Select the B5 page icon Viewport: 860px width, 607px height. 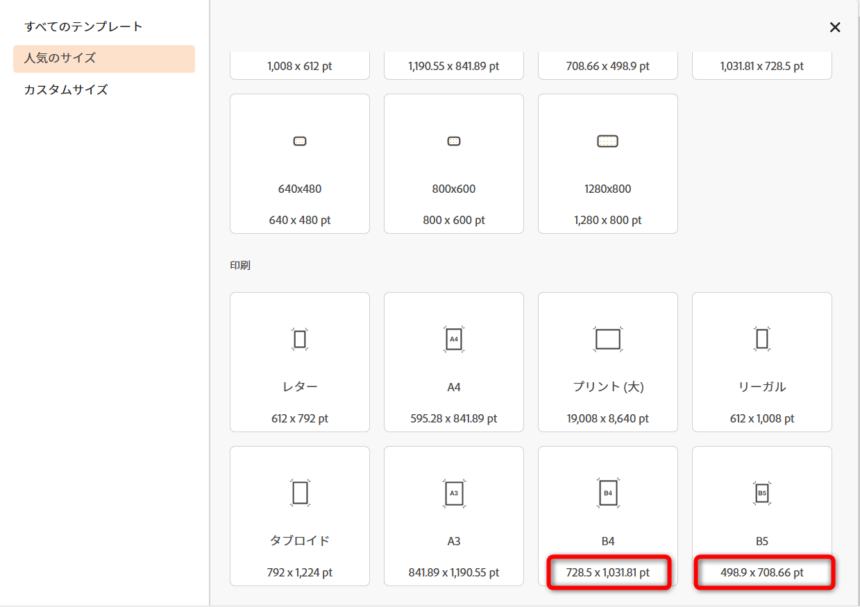tap(761, 493)
